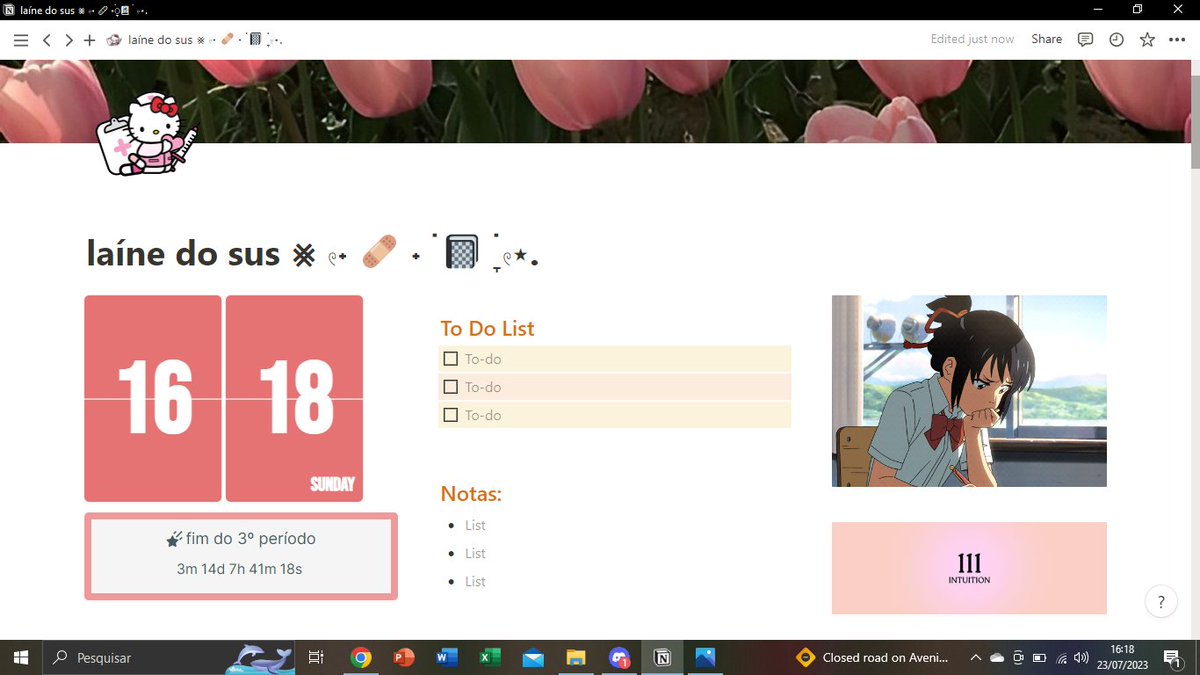1200x675 pixels.
Task: Click the 'Pesquisar' taskbar search box
Action: click(170, 658)
